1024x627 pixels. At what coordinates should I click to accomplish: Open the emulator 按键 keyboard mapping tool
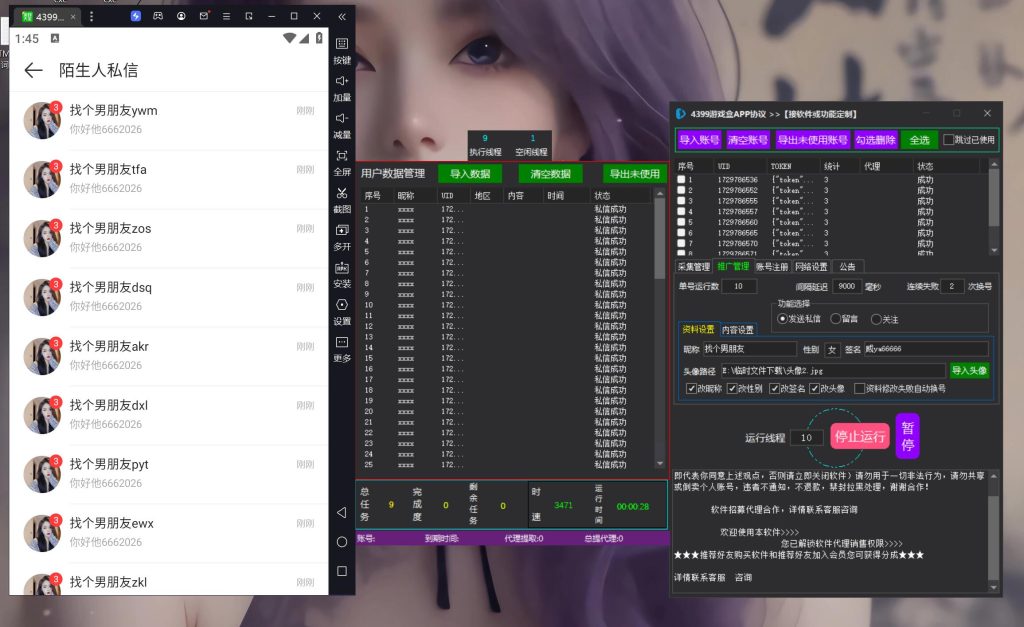342,50
